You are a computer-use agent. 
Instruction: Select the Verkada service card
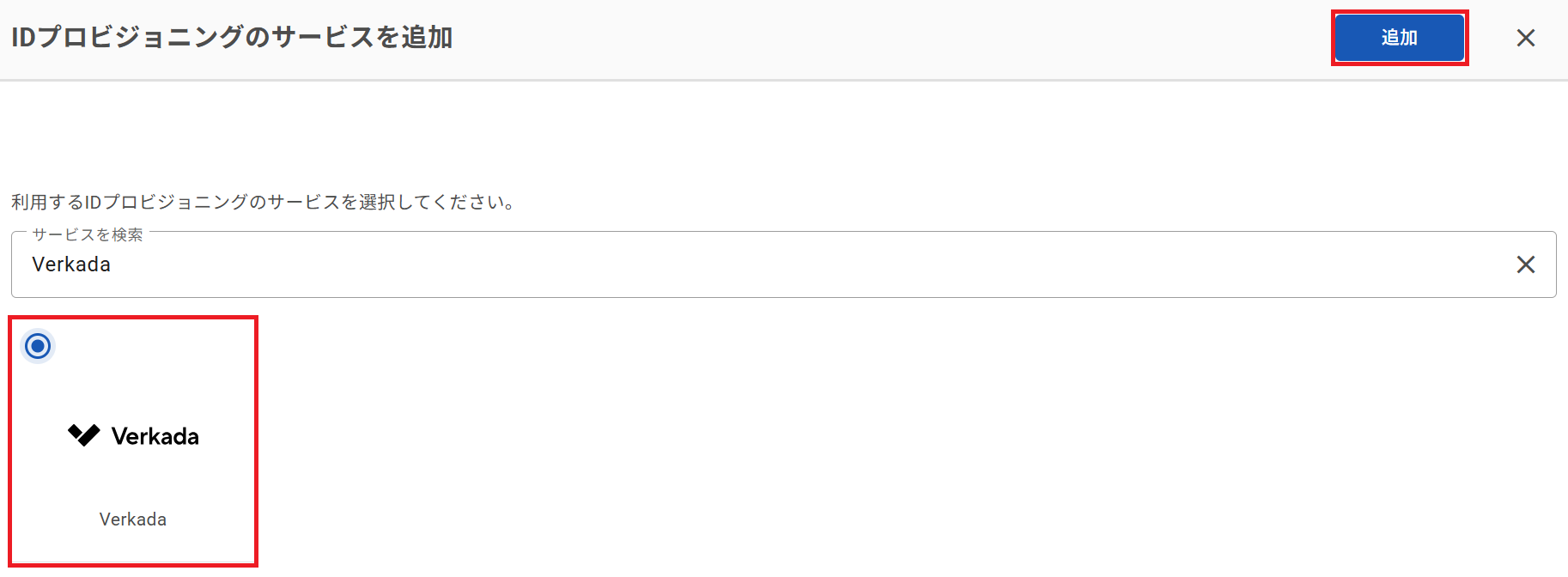[133, 441]
